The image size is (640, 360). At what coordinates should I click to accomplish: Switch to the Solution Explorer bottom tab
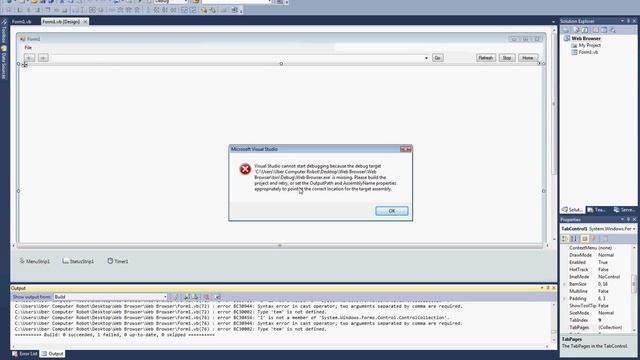tap(572, 210)
